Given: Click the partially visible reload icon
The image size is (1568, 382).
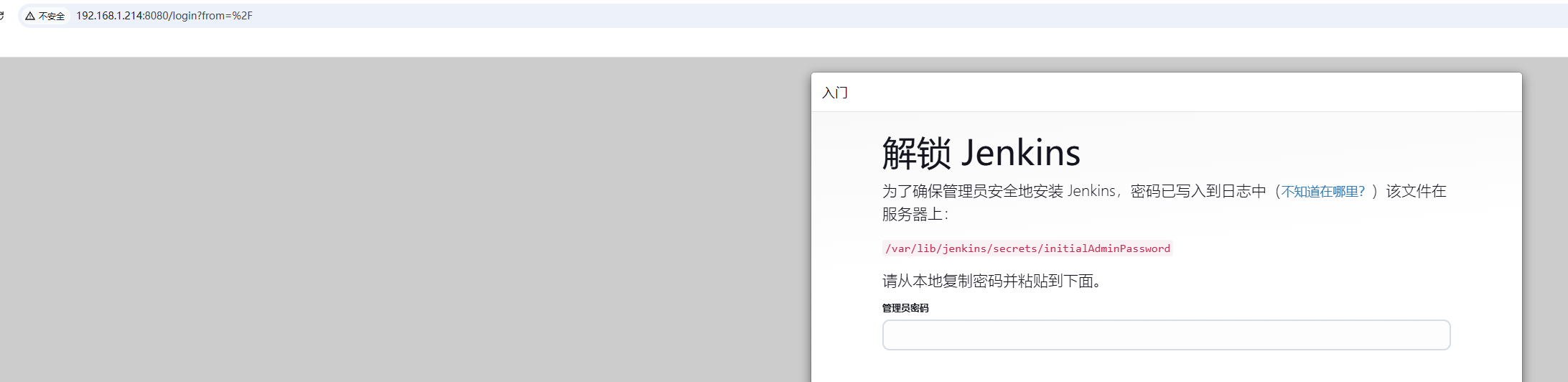Looking at the screenshot, I should pyautogui.click(x=2, y=15).
